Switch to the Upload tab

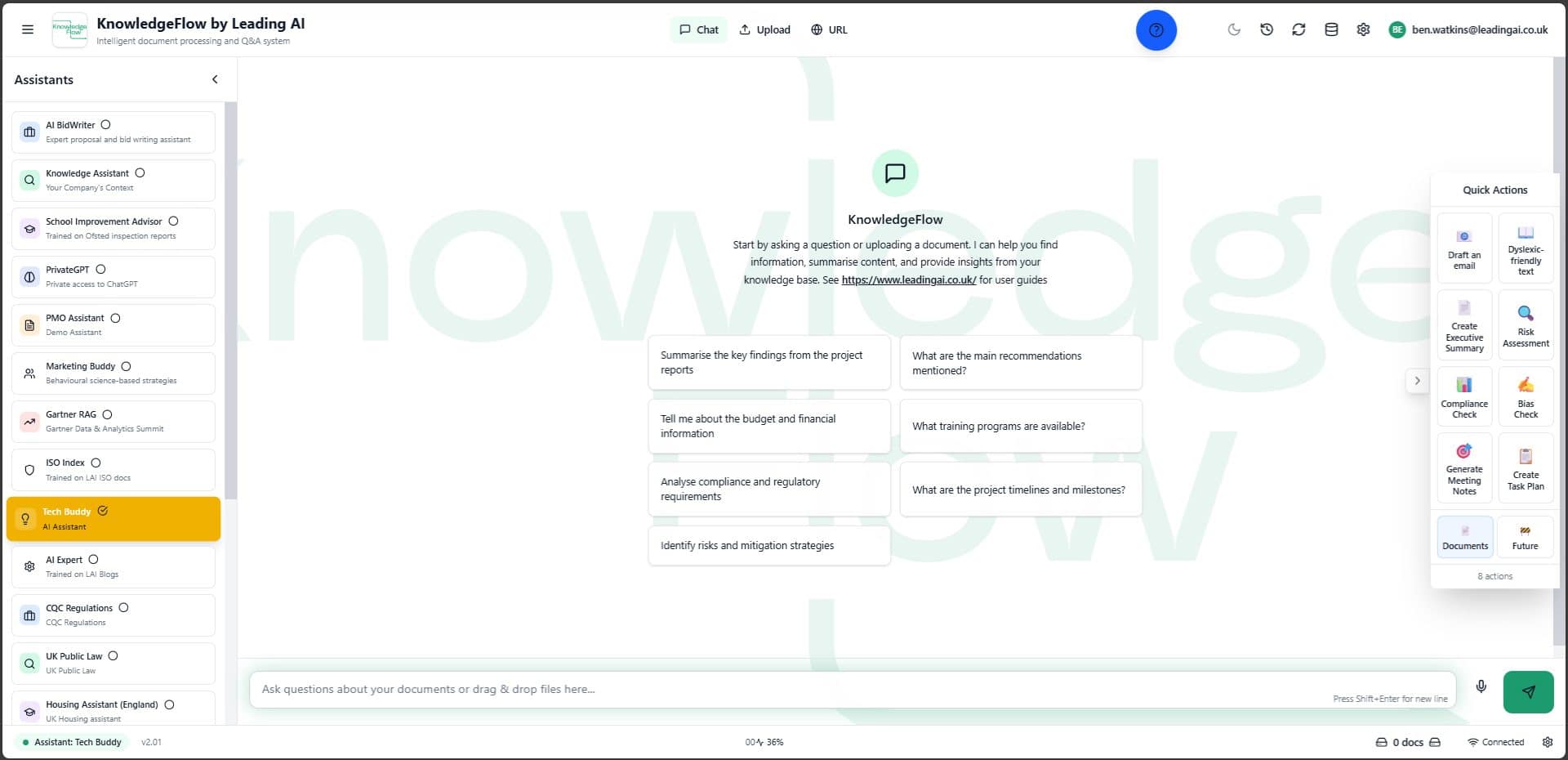(764, 29)
